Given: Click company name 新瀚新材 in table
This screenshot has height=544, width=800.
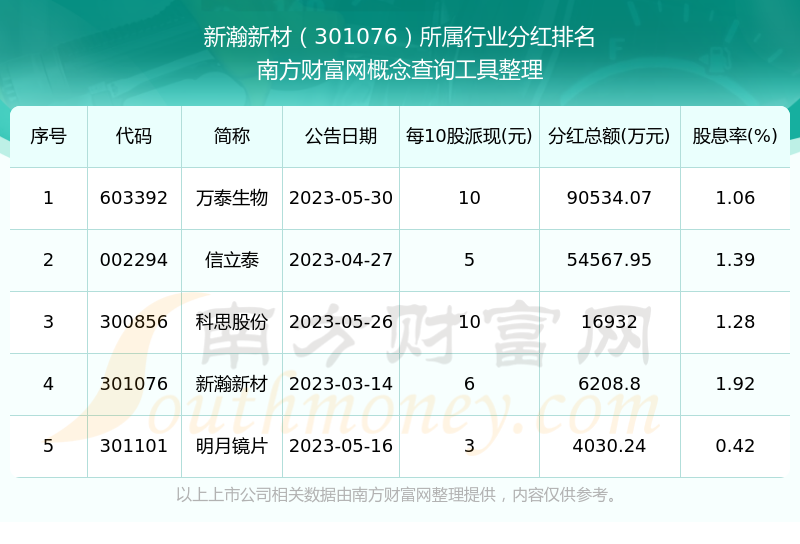Looking at the screenshot, I should 232,384.
